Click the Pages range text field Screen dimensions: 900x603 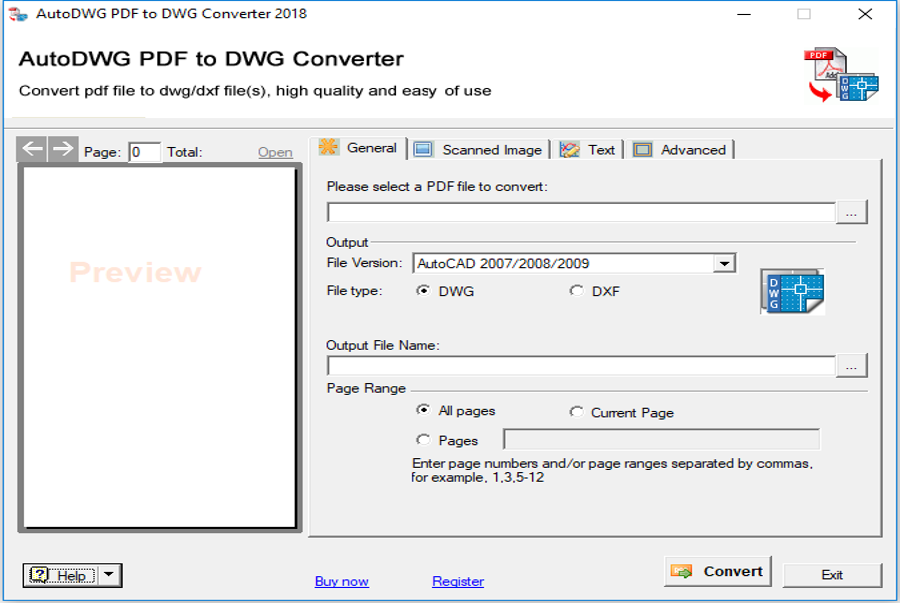(x=661, y=439)
